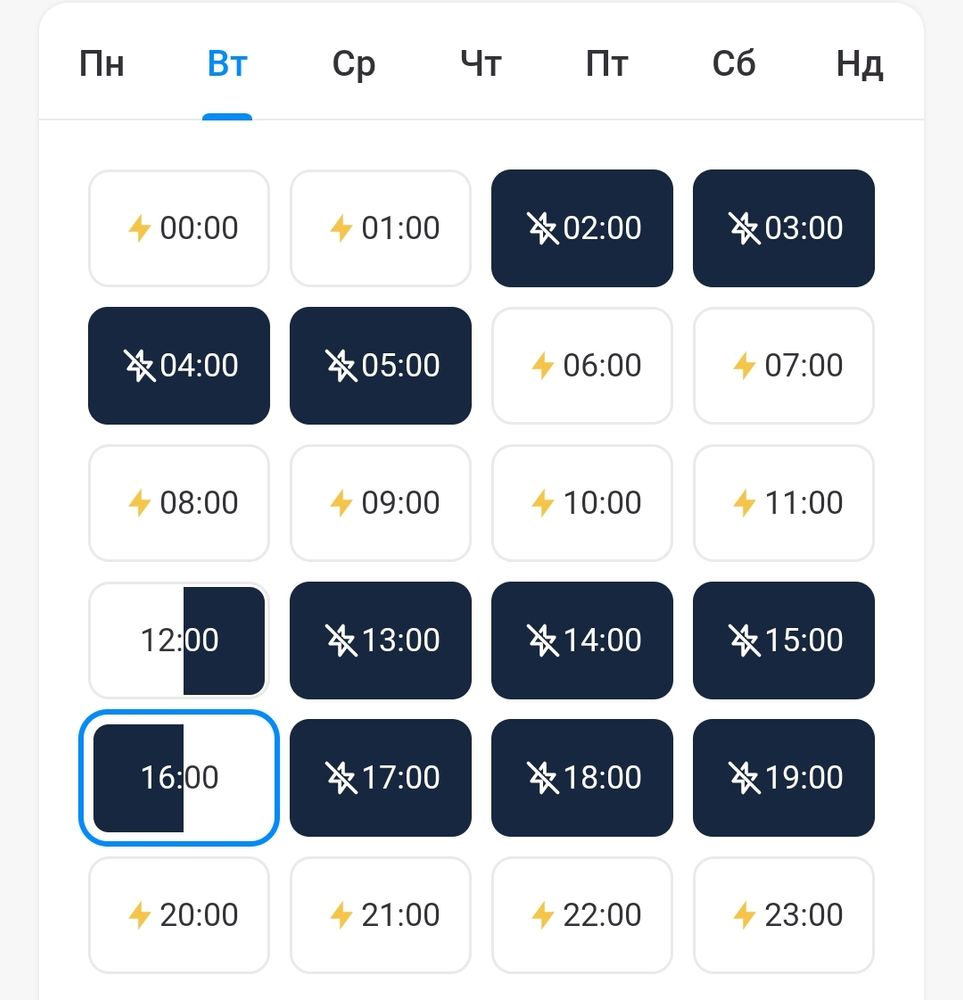Pick the 23:00 hour cell

tap(784, 914)
